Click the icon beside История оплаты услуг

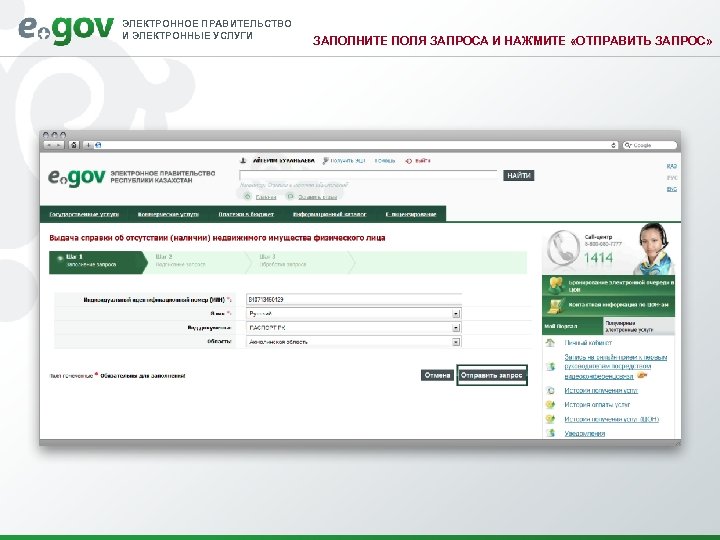[x=550, y=405]
